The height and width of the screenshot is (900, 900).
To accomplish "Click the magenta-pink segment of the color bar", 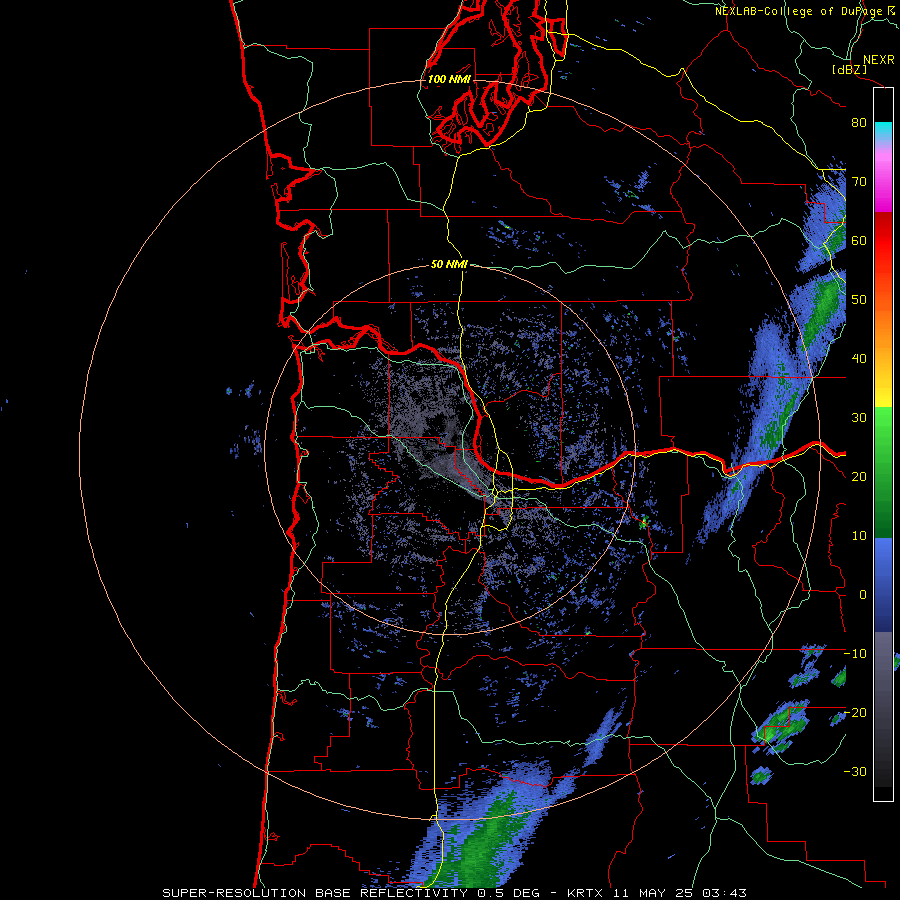I will [x=883, y=184].
